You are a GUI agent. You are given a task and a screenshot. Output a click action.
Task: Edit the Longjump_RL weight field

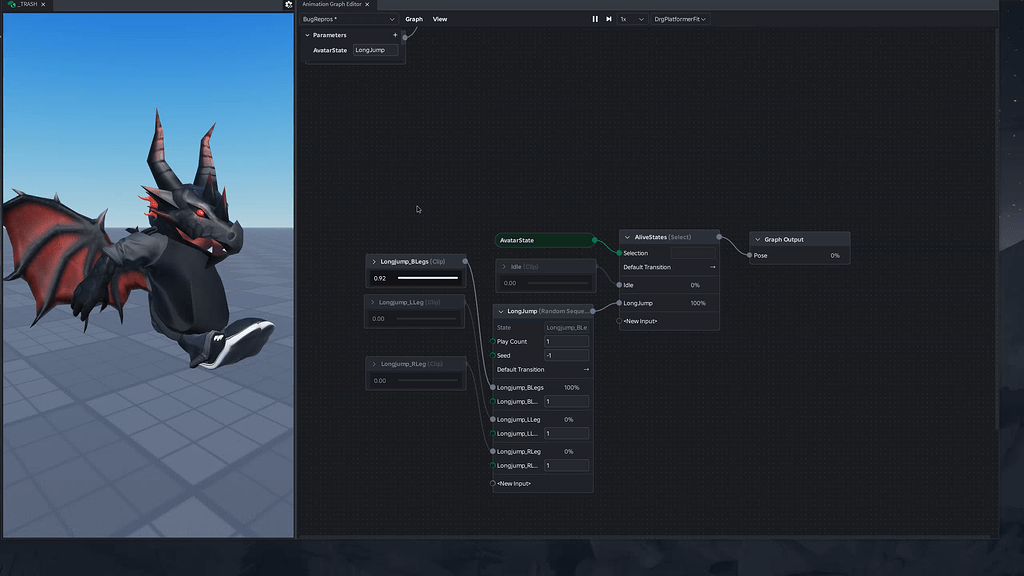[x=566, y=466]
